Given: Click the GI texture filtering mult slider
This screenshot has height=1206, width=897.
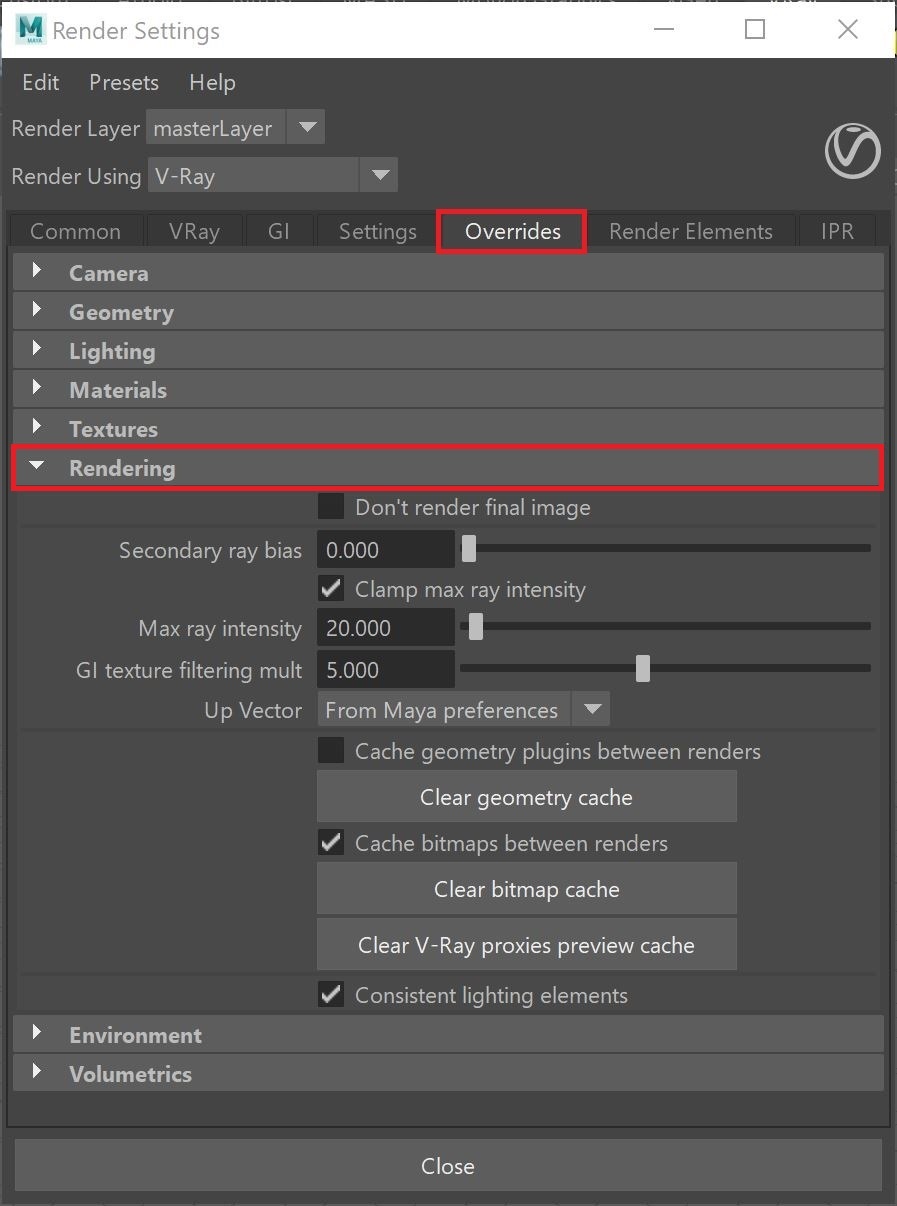Looking at the screenshot, I should point(665,668).
